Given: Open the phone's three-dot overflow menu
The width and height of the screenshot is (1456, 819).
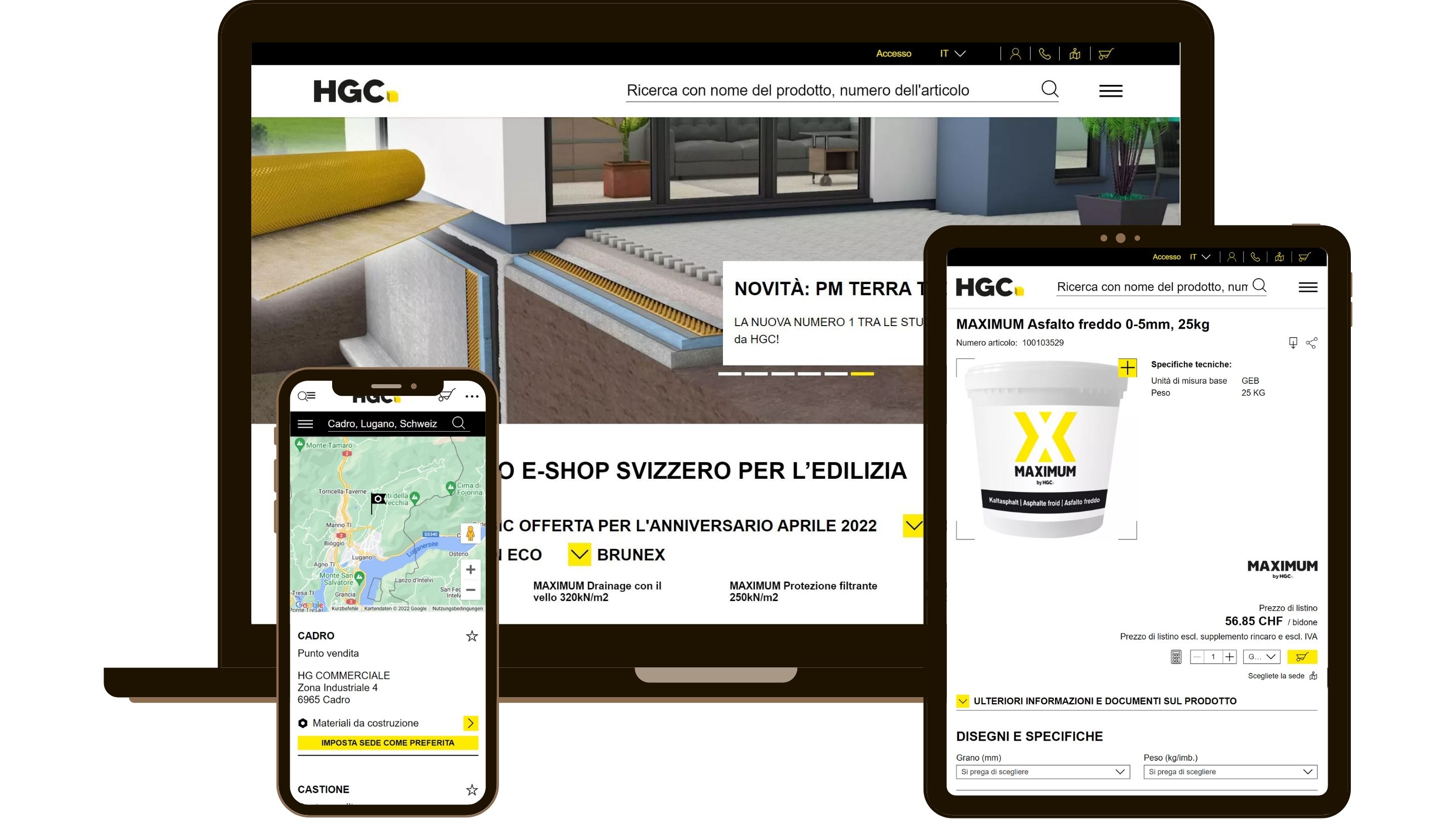Looking at the screenshot, I should point(473,396).
